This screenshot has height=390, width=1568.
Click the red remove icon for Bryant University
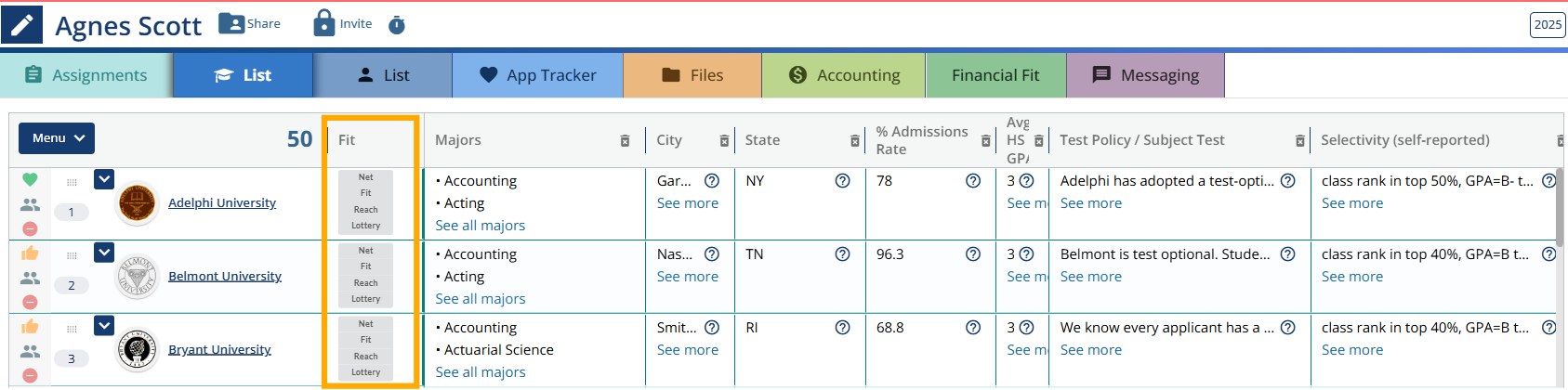tap(30, 375)
